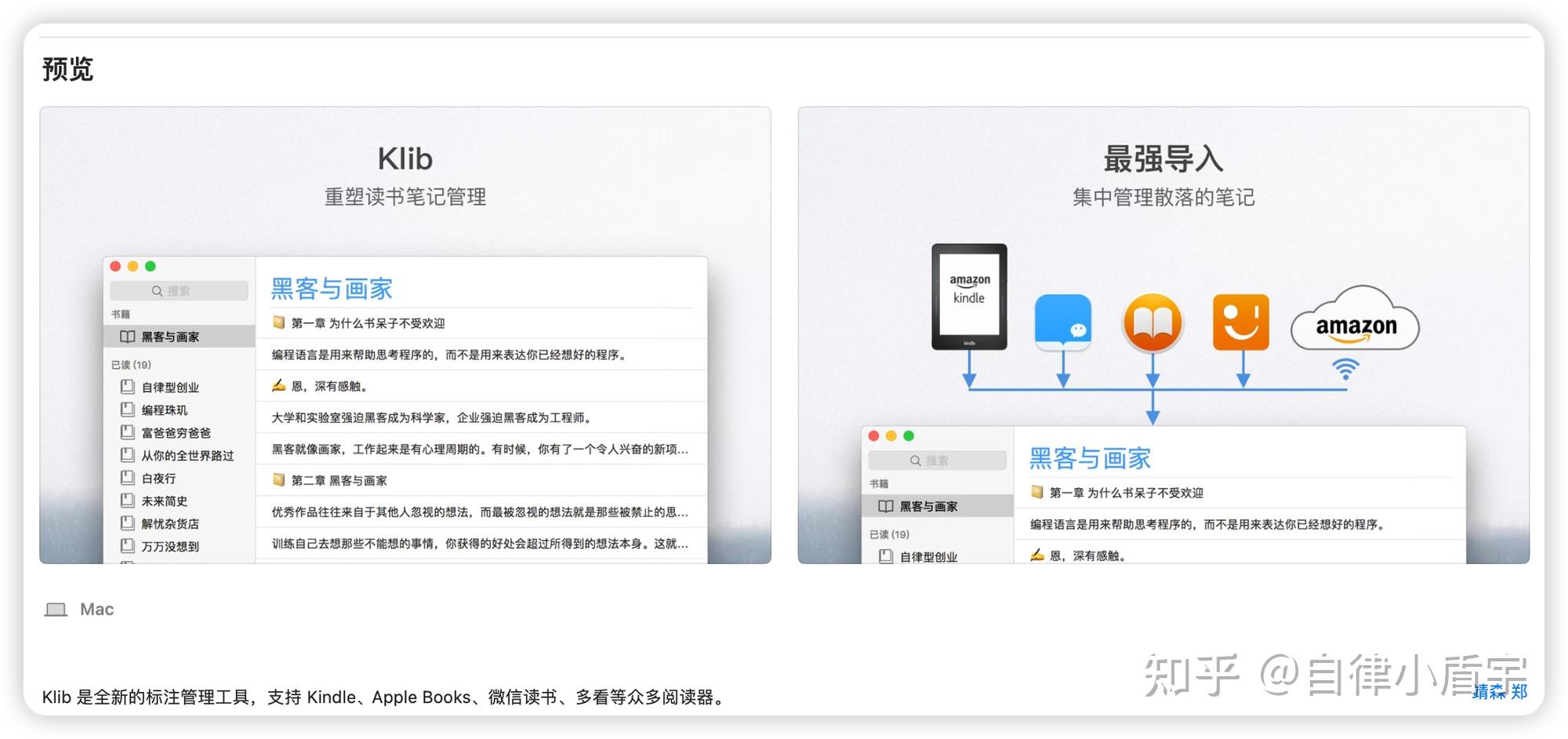Screen dimensions: 1568x739
Task: Click the note 恩，深有感触。 in the 最强导入 preview
Action: coord(1087,556)
